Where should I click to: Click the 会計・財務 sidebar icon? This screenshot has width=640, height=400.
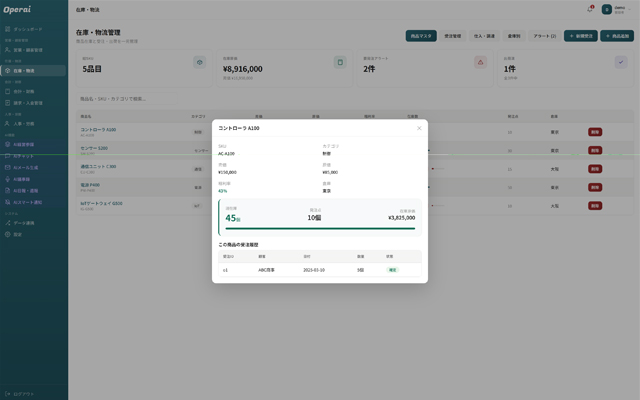[x=8, y=92]
